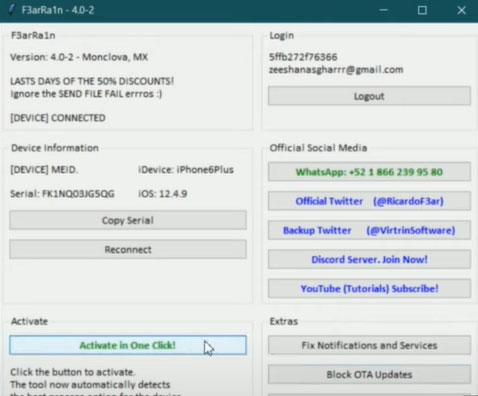Join the Discord Server
Viewport: 478px width, 396px height.
pyautogui.click(x=369, y=259)
